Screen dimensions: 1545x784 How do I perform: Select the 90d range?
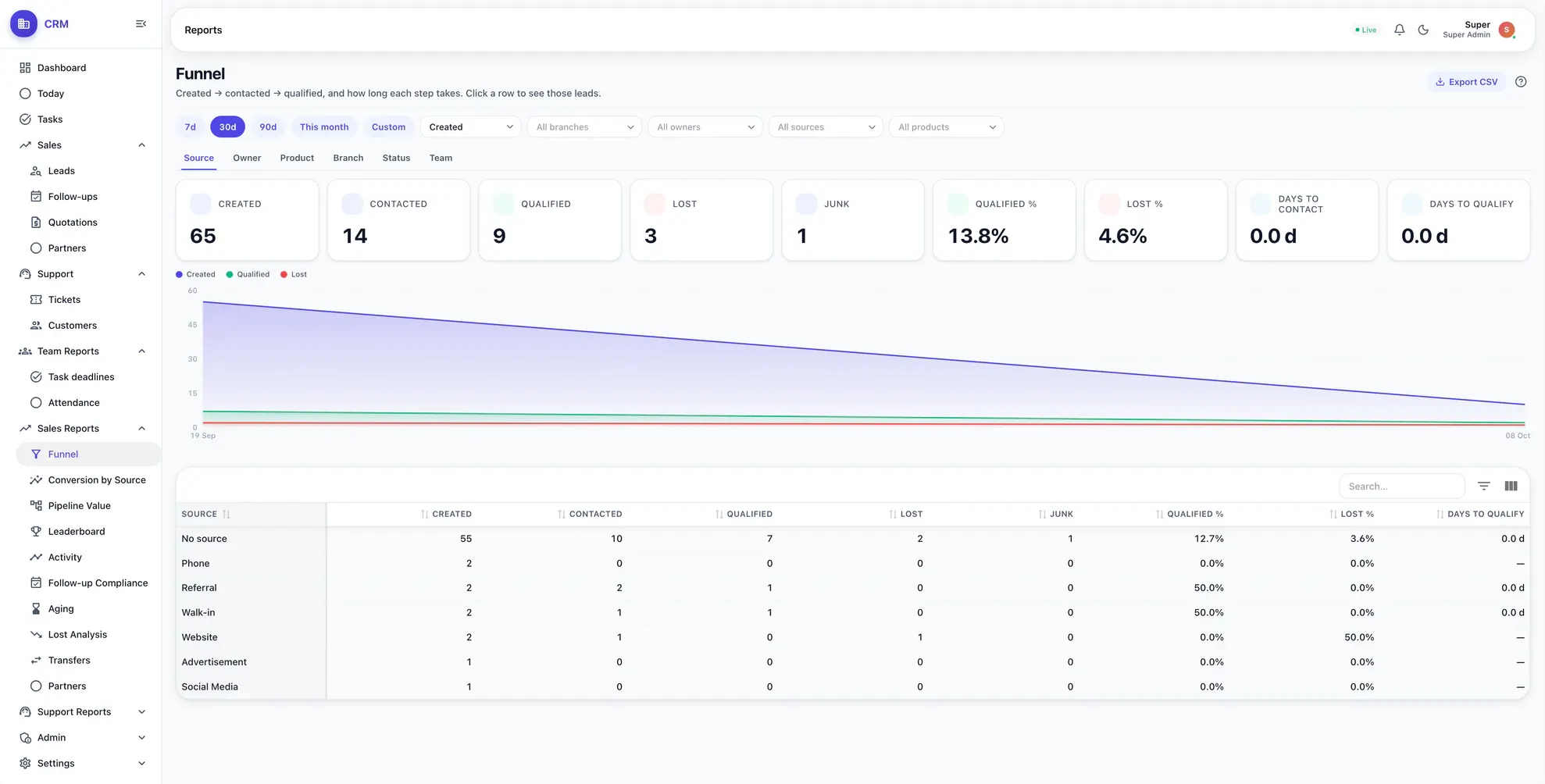point(268,127)
